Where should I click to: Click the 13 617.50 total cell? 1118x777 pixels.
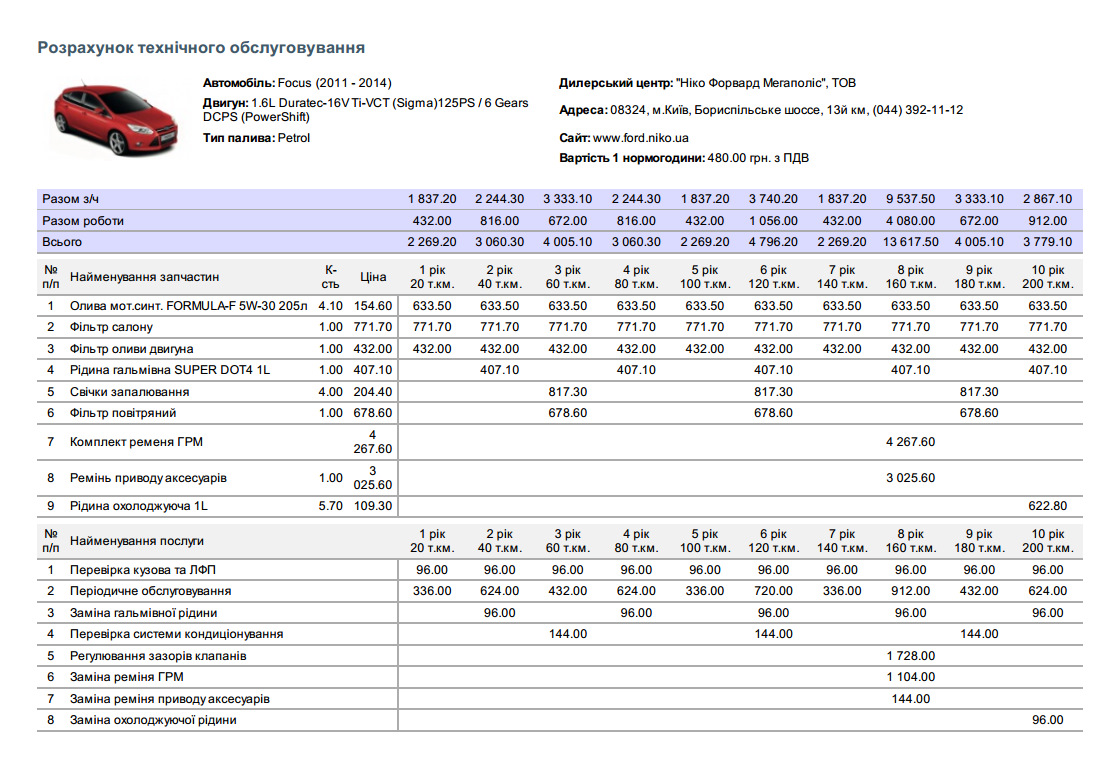pyautogui.click(x=910, y=242)
